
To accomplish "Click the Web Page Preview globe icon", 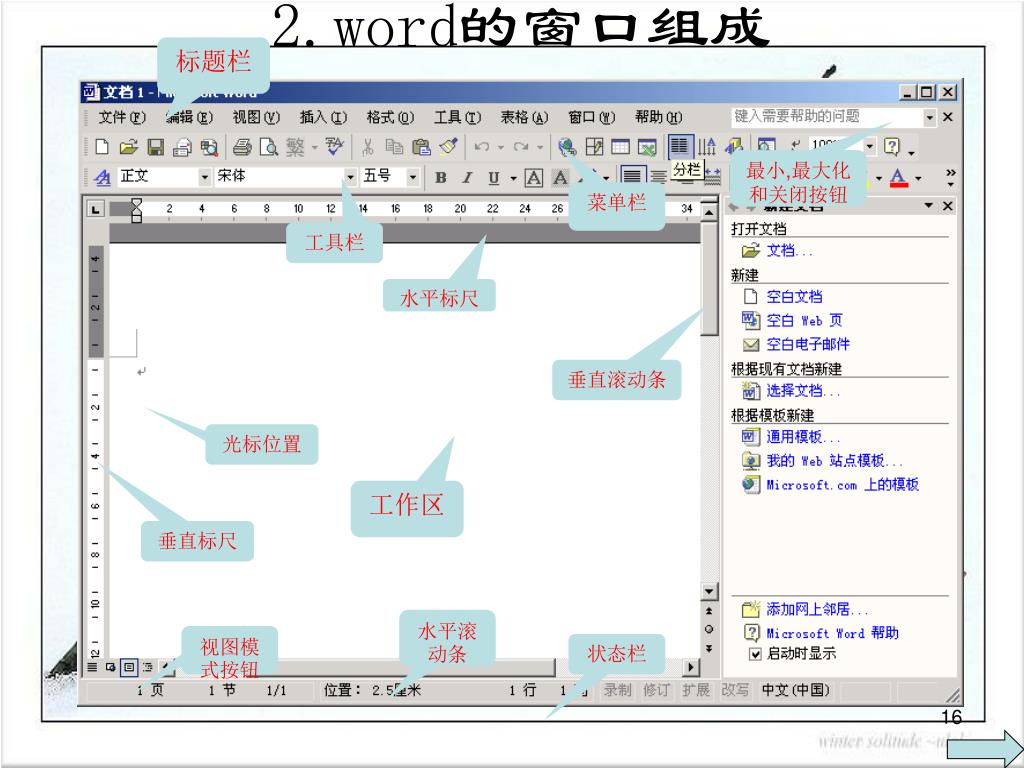I will (x=567, y=147).
